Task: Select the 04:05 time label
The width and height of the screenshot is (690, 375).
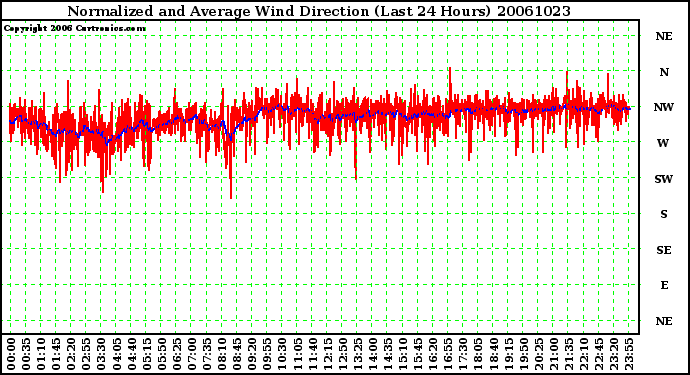Action: point(116,354)
